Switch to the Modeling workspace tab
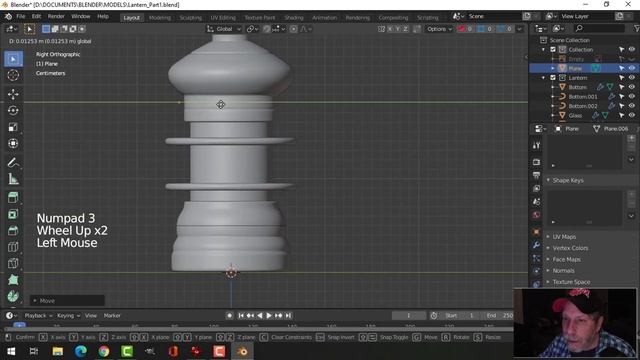The image size is (640, 360). coord(160,18)
